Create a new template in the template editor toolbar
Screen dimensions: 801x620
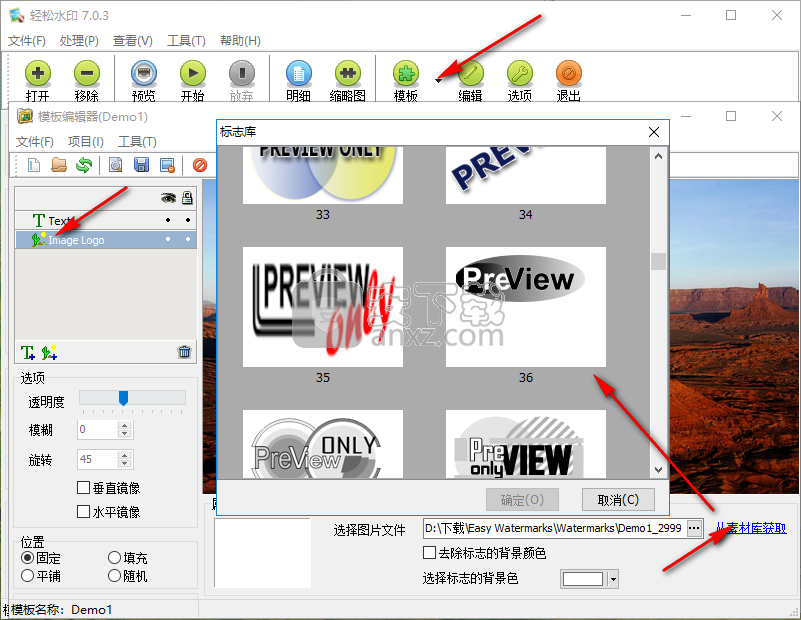(x=34, y=165)
